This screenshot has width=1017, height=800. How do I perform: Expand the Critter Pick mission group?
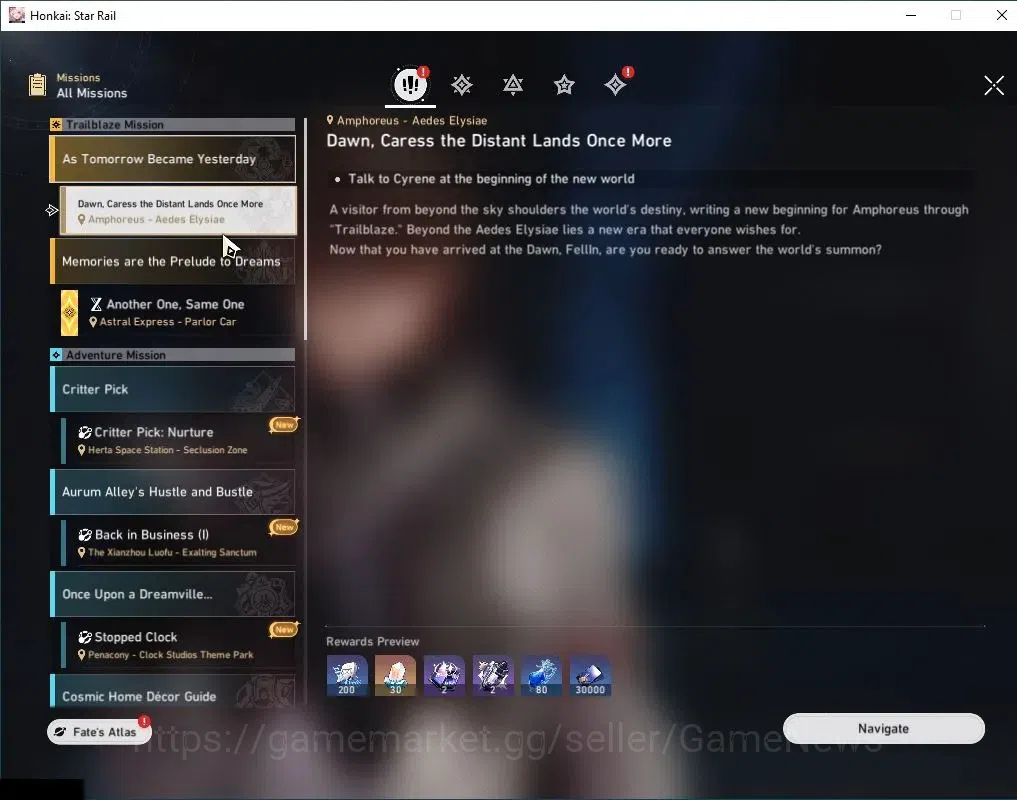[x=173, y=389]
